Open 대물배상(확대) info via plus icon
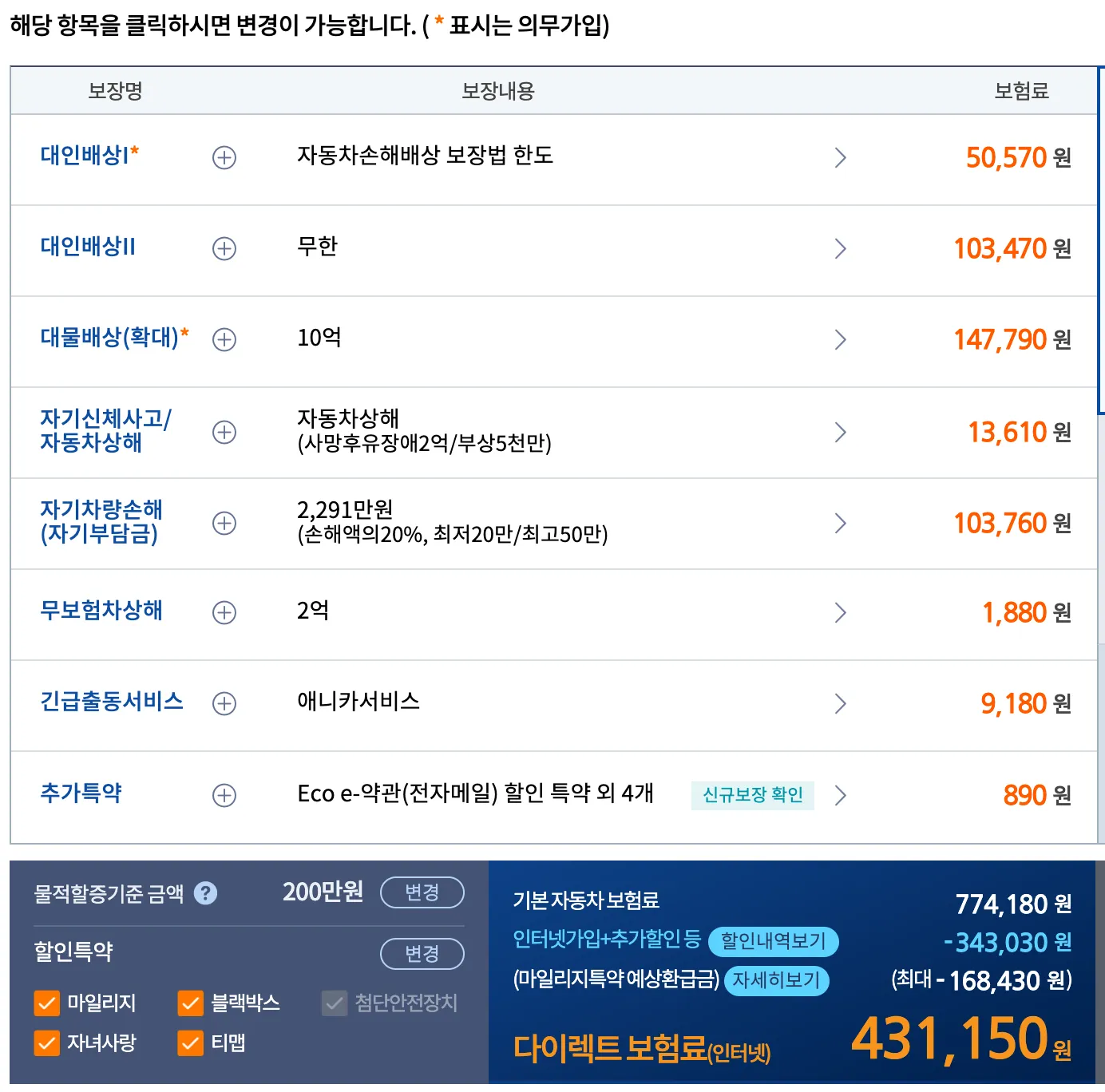 pos(224,340)
